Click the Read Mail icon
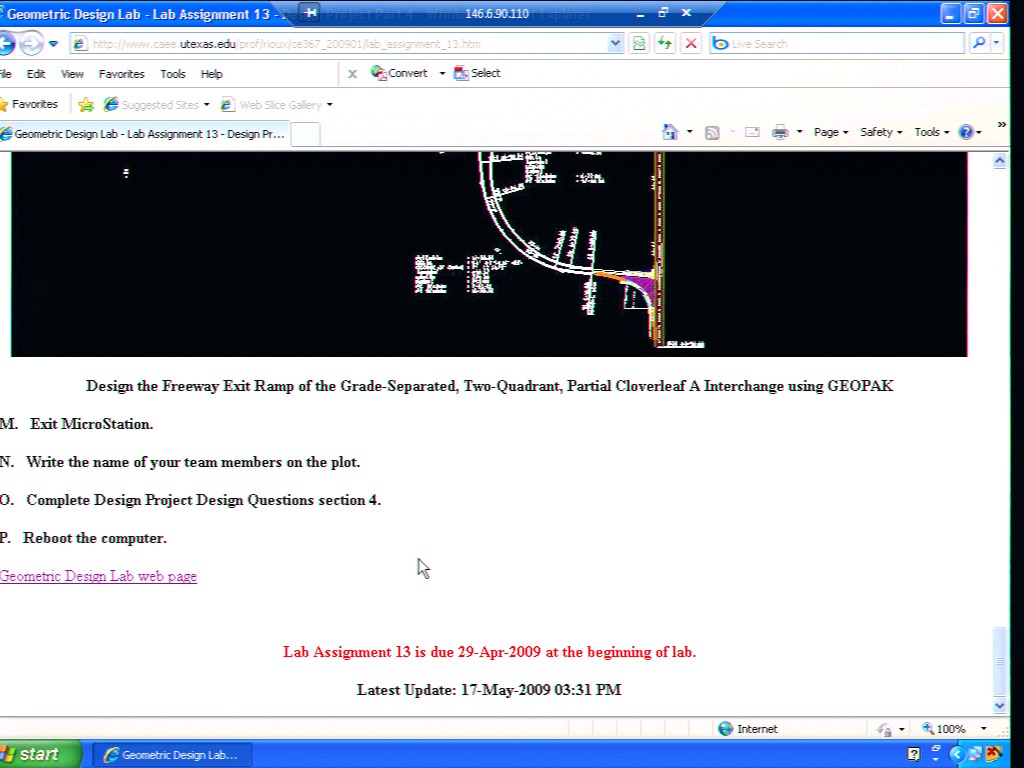The image size is (1024, 768). coord(752,132)
